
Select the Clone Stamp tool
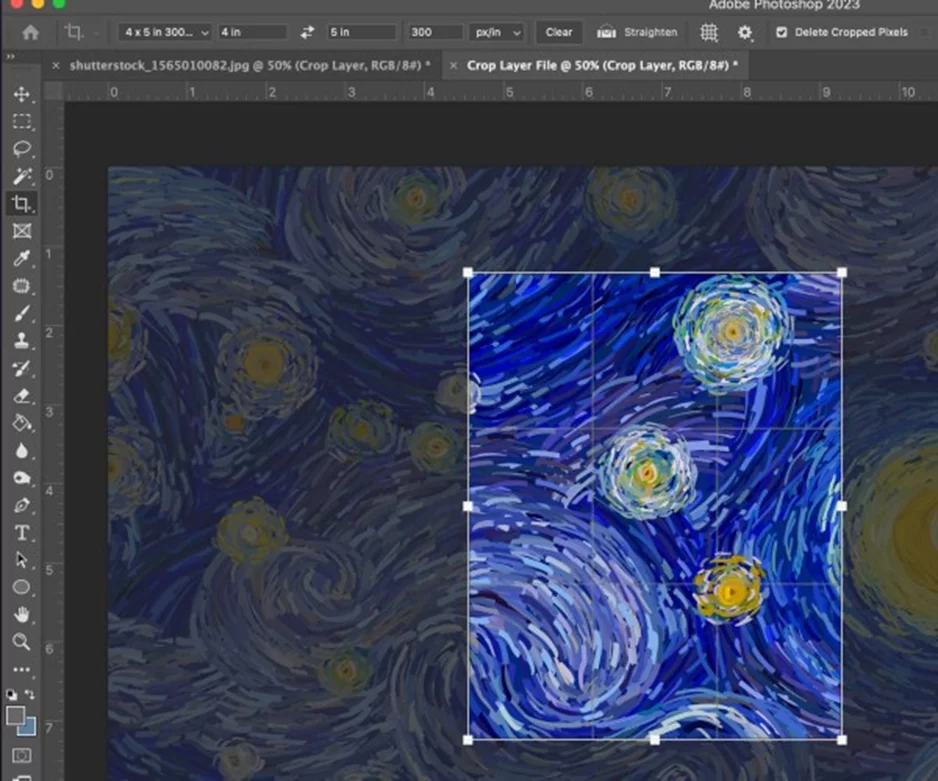[x=22, y=341]
